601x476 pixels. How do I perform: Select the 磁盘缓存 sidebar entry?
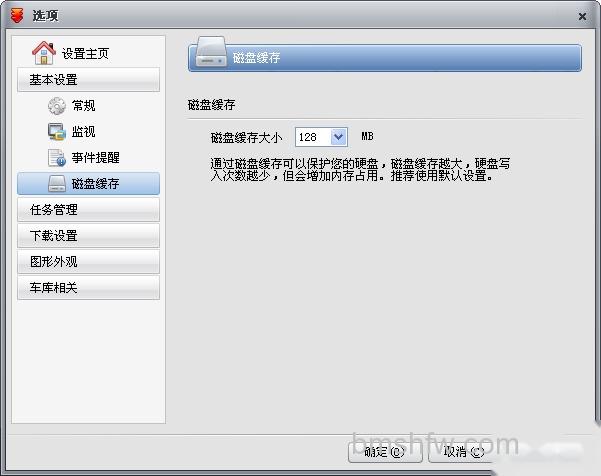coord(89,184)
